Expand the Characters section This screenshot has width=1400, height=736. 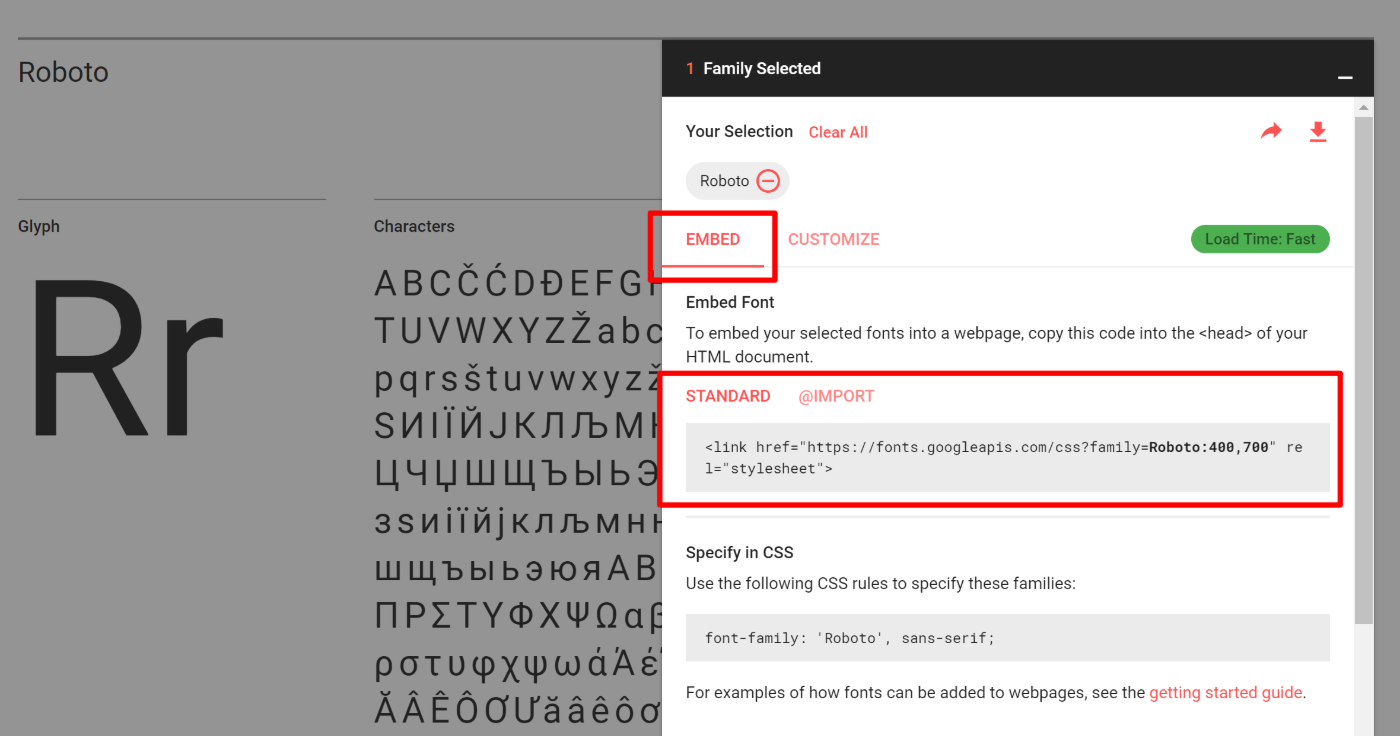coord(414,226)
